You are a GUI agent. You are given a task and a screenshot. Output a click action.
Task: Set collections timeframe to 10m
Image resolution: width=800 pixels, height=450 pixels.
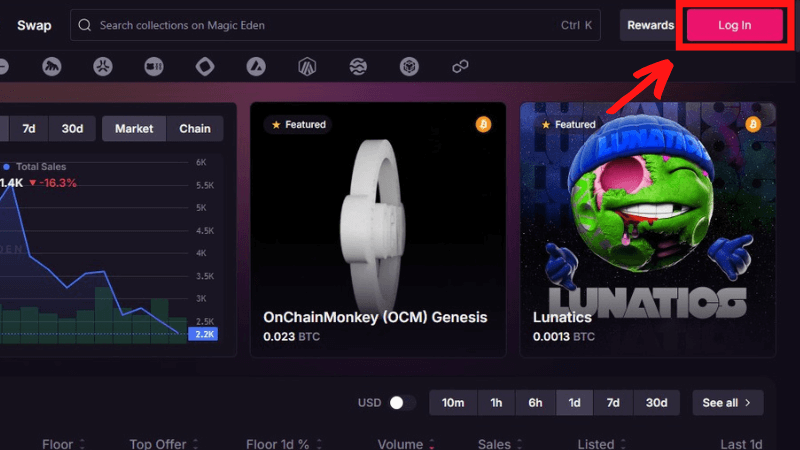[x=453, y=403]
